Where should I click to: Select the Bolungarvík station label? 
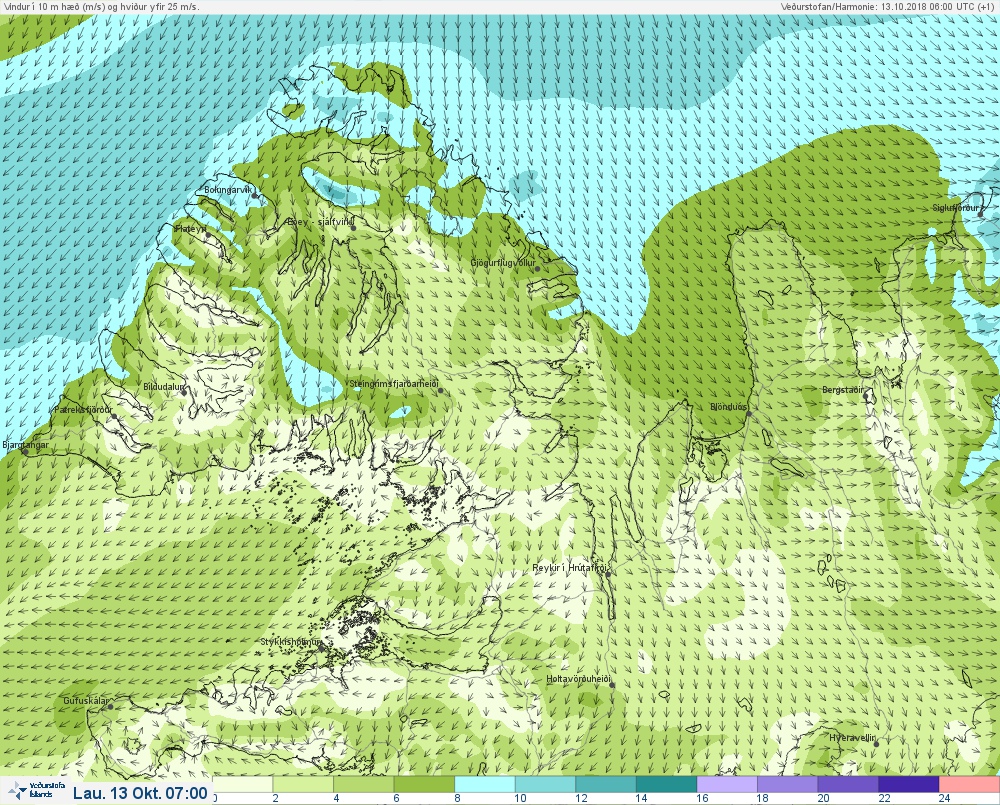pos(229,190)
